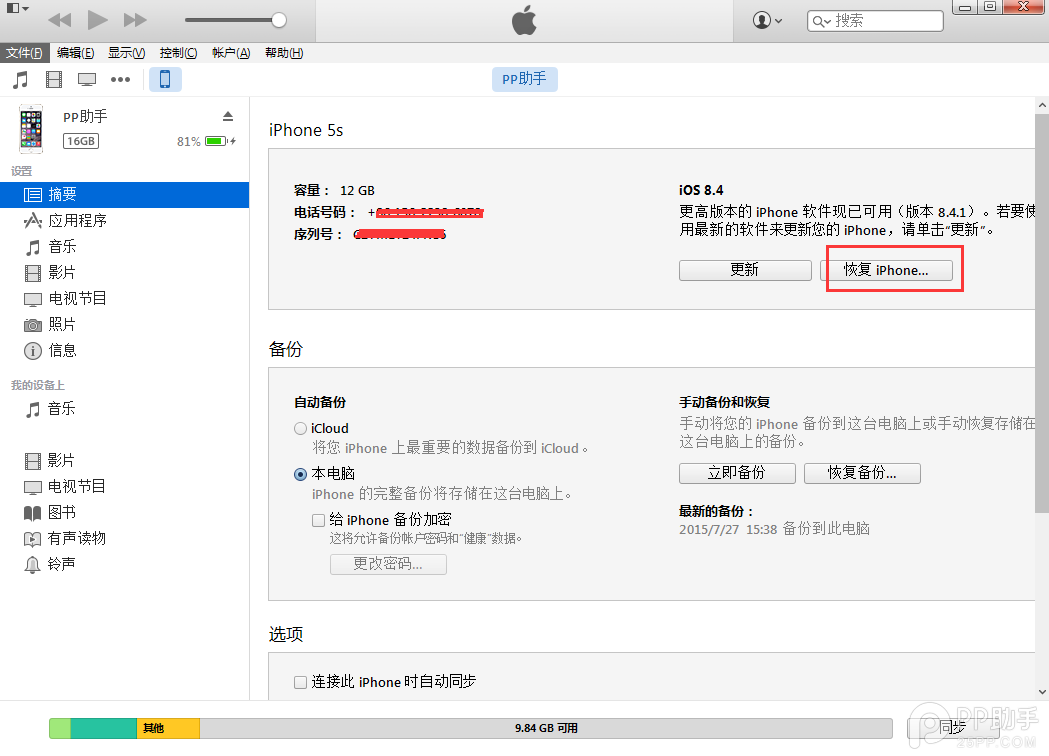Eject the PP助手 device
The width and height of the screenshot is (1049, 756).
coord(227,116)
